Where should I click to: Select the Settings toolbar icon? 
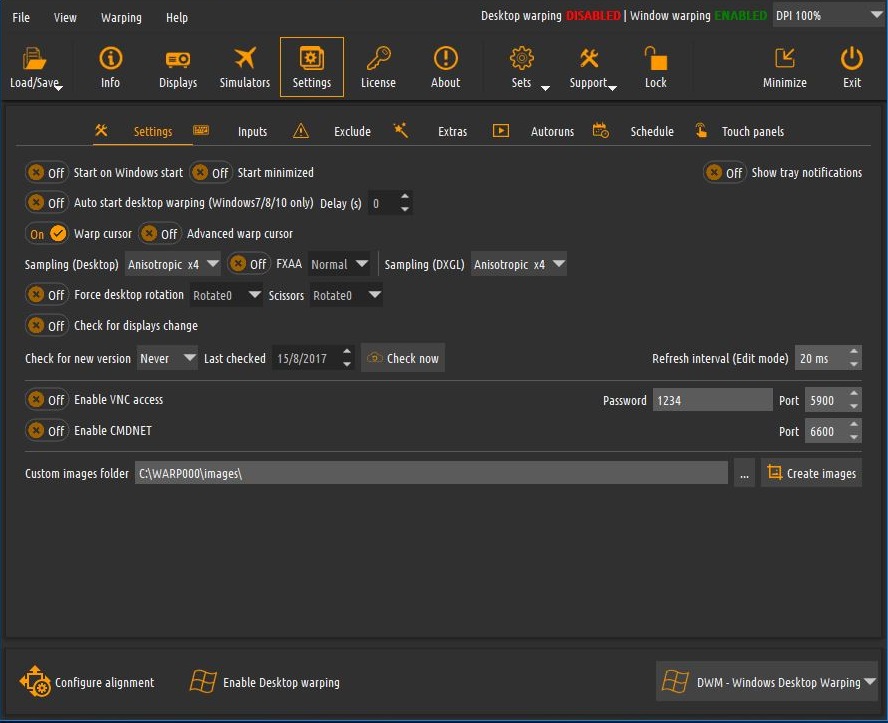311,58
